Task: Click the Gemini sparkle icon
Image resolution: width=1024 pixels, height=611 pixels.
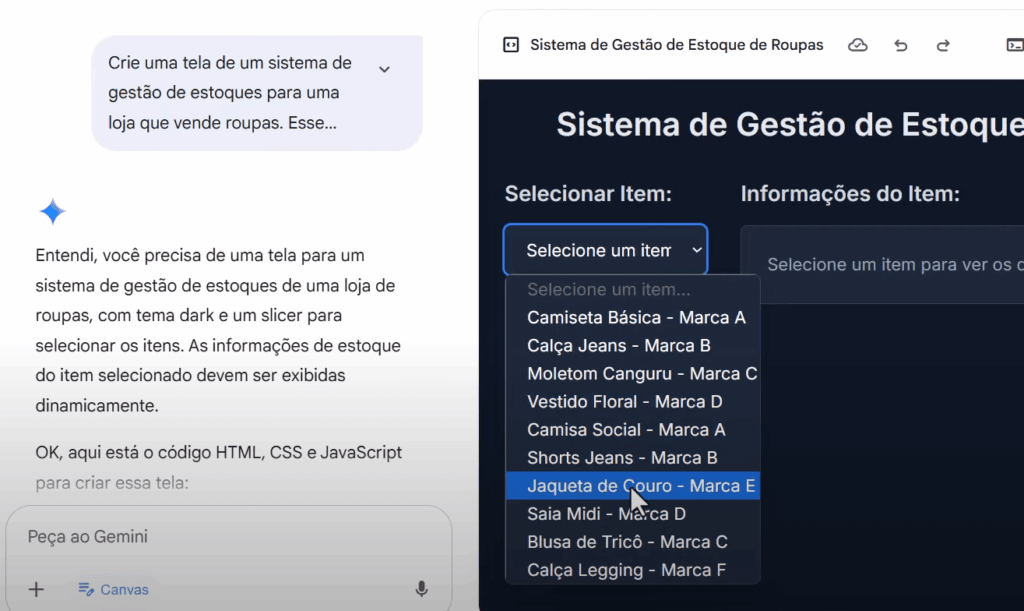Action: (x=52, y=212)
